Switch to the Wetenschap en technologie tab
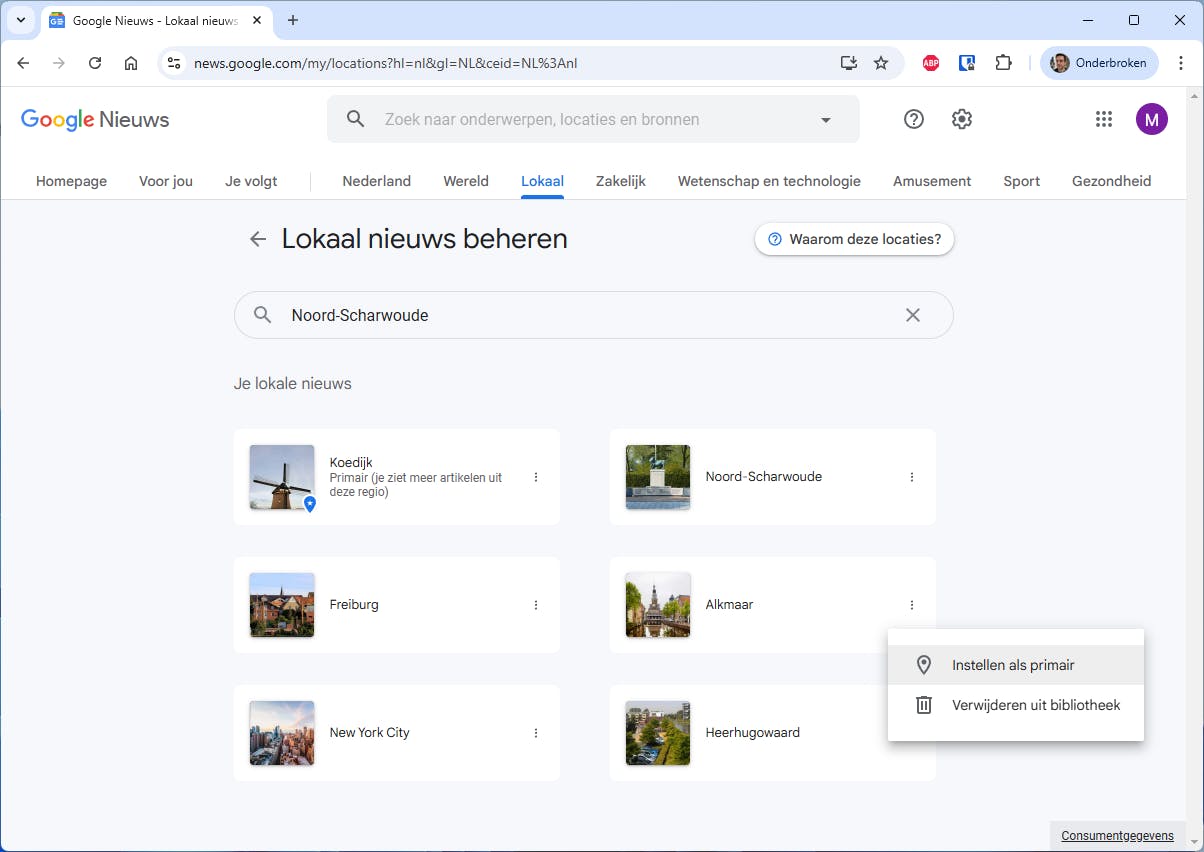1204x852 pixels. [x=769, y=181]
